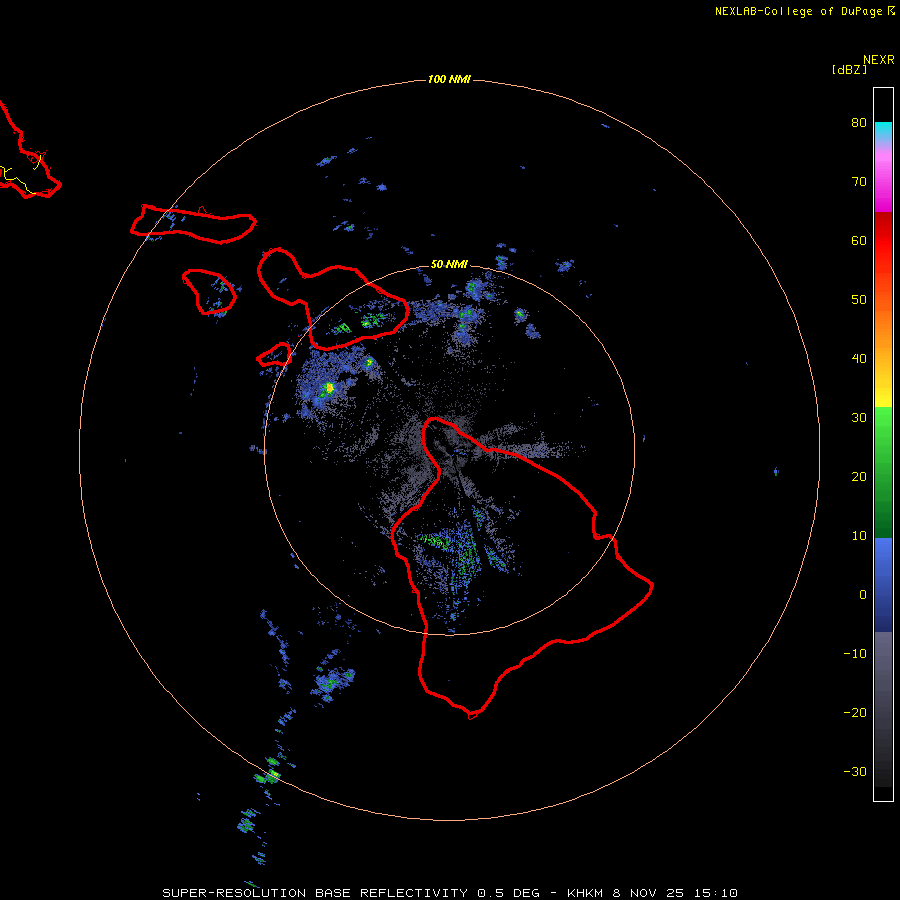Click the 30 dBZ scale label
The image size is (900, 900).
(x=859, y=418)
